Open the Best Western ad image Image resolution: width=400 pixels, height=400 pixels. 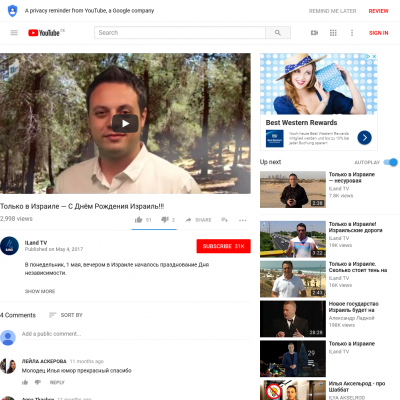pyautogui.click(x=319, y=84)
